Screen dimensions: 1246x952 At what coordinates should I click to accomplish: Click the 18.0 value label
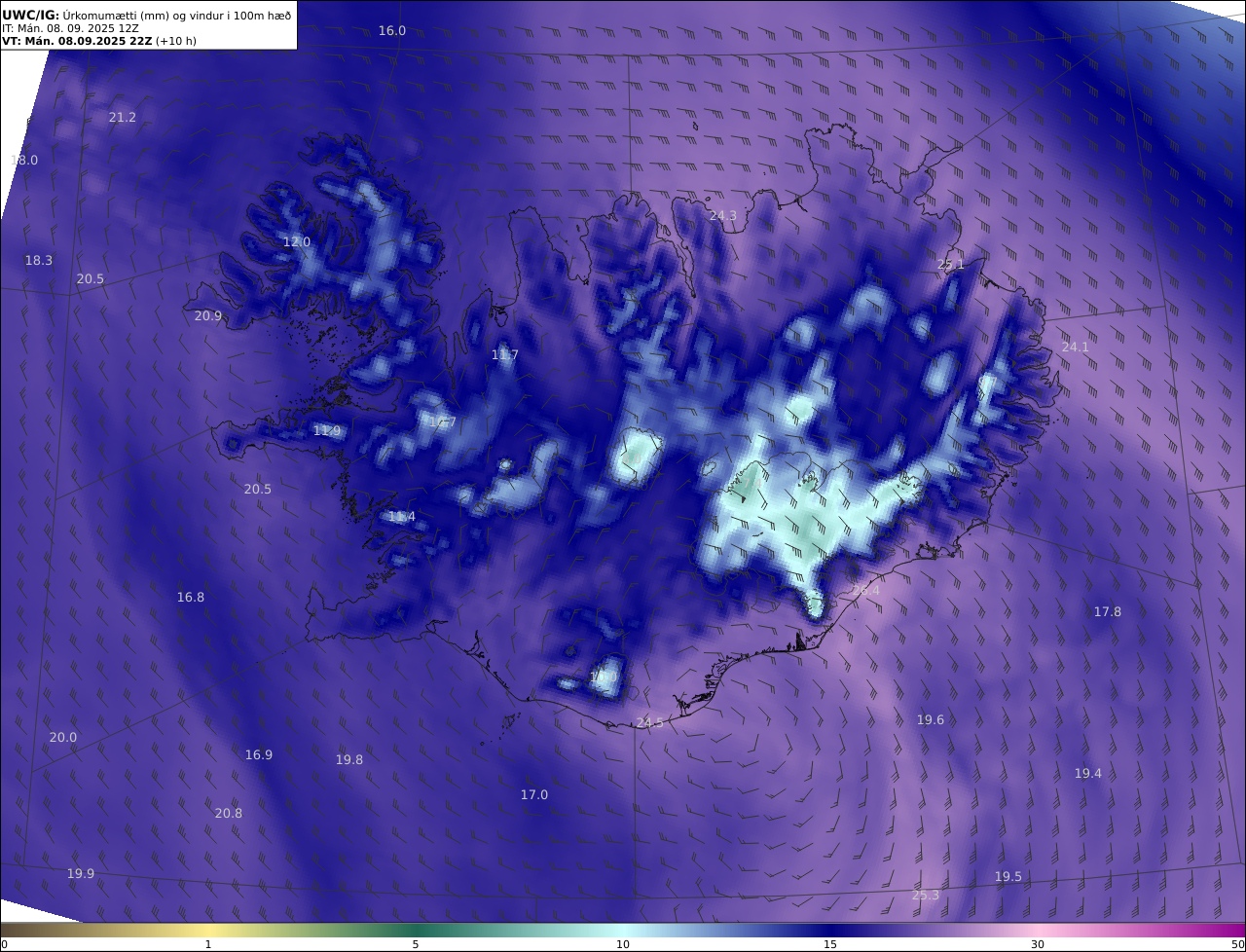[x=24, y=161]
